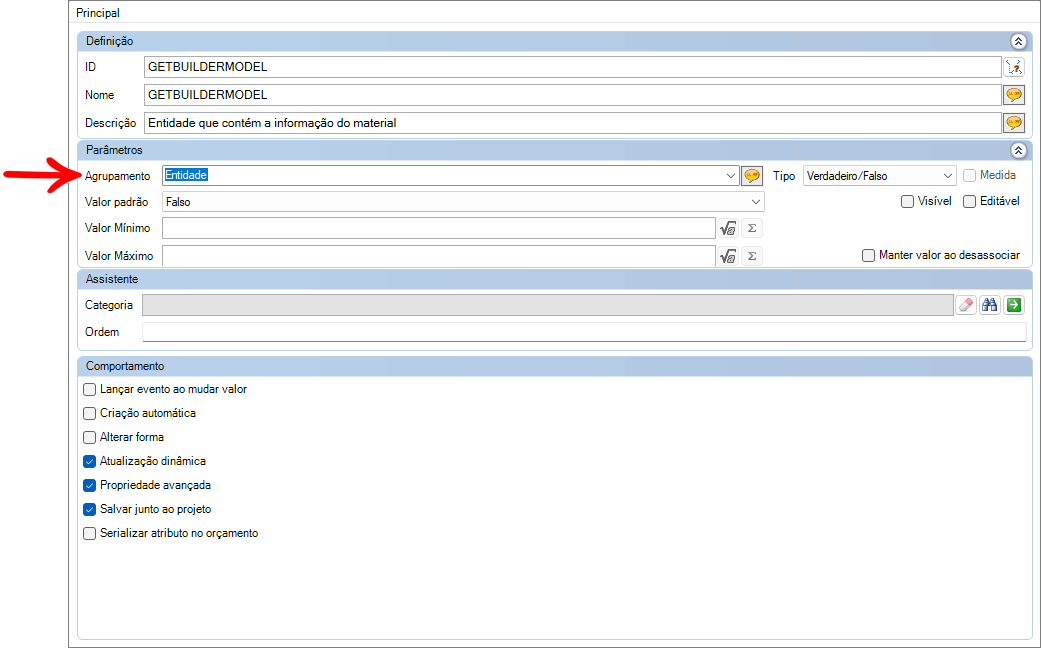Click the Nome input field
Viewport: 1042px width, 650px height.
[573, 95]
